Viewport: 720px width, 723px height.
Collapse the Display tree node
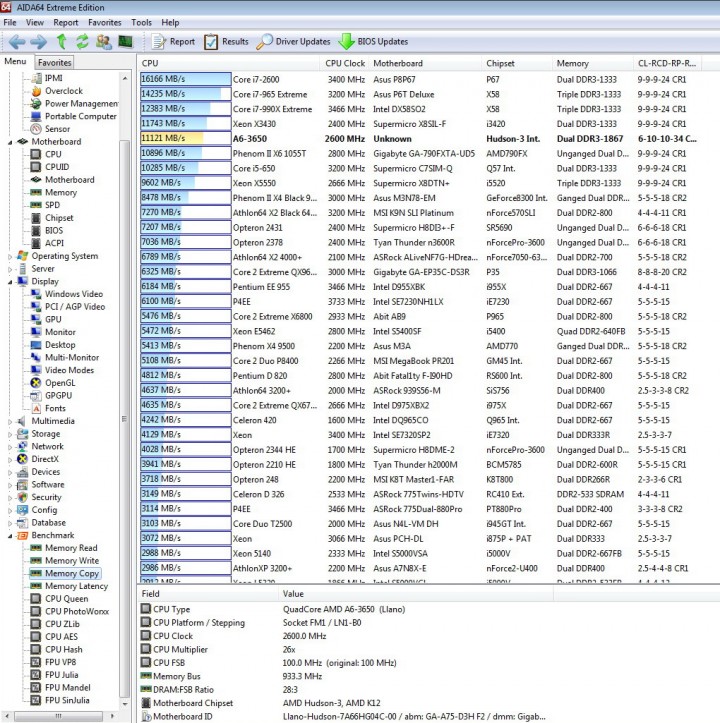(10, 282)
